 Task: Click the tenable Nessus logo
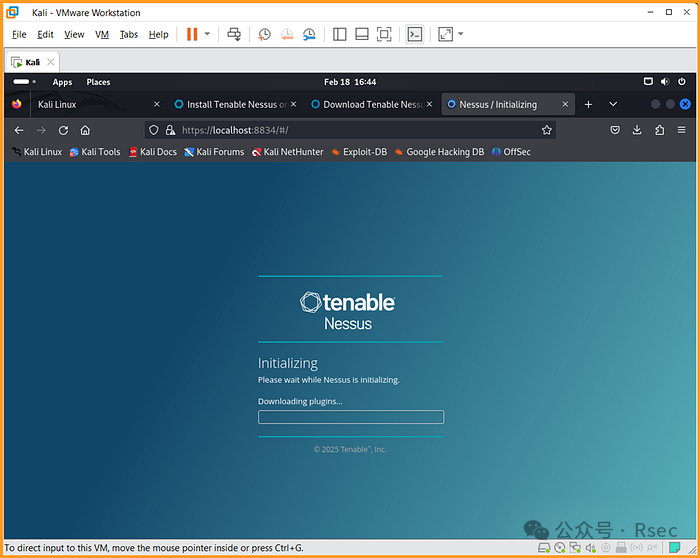348,311
